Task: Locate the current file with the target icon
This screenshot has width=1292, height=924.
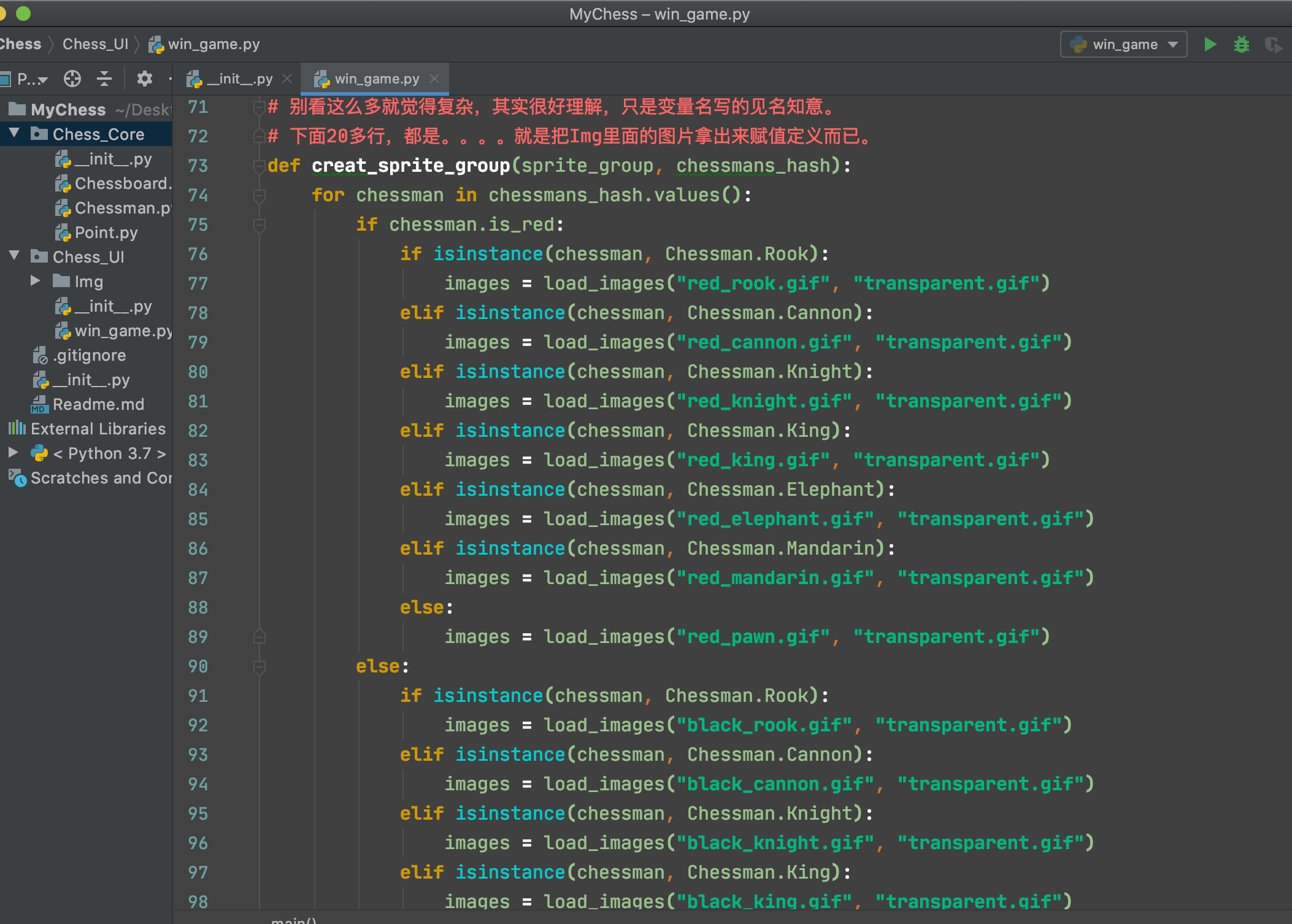Action: tap(72, 79)
